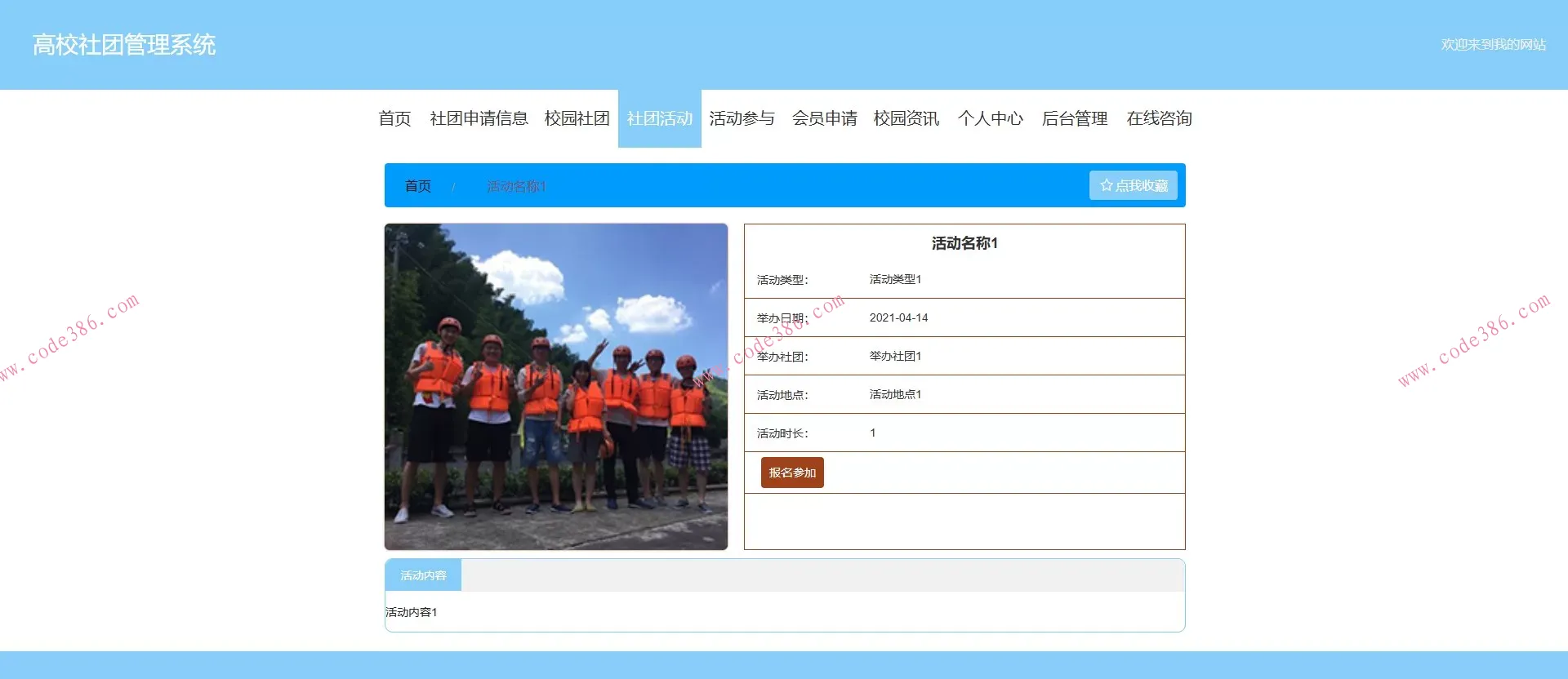Click 报名参加 to sign up
Image resolution: width=1568 pixels, height=679 pixels.
click(x=791, y=473)
